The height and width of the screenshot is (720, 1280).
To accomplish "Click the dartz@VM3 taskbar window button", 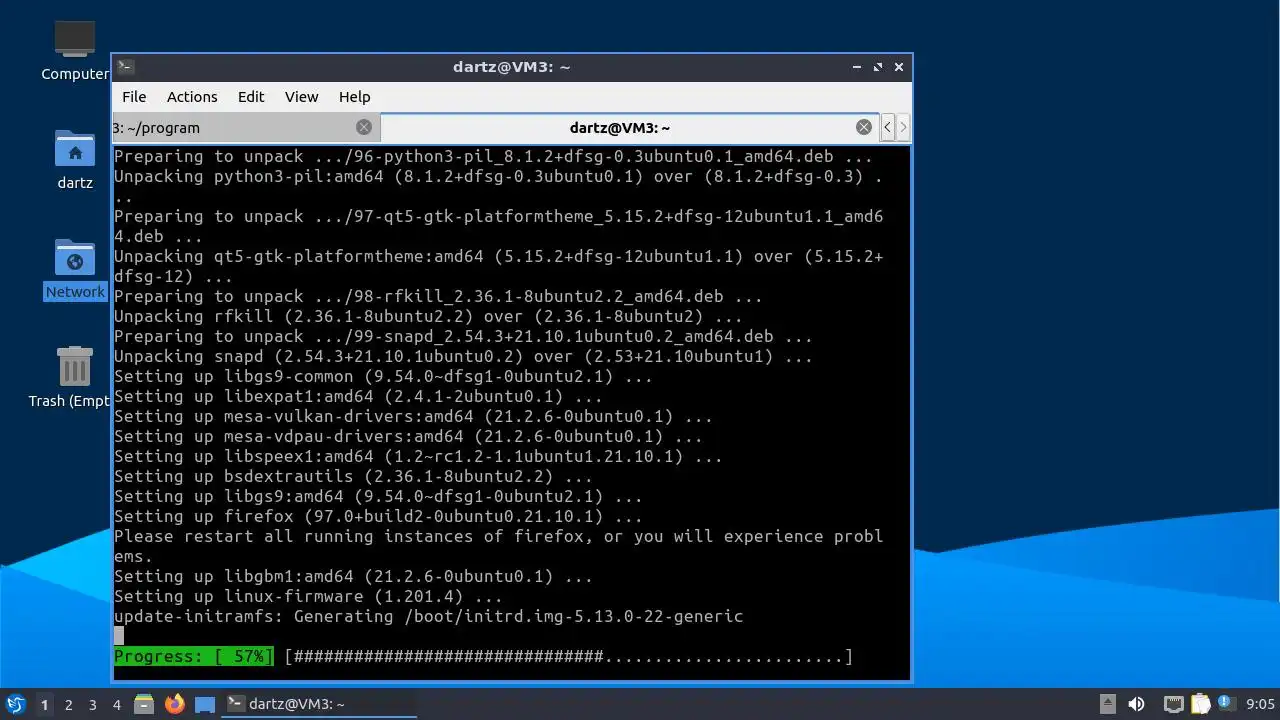I will click(318, 704).
